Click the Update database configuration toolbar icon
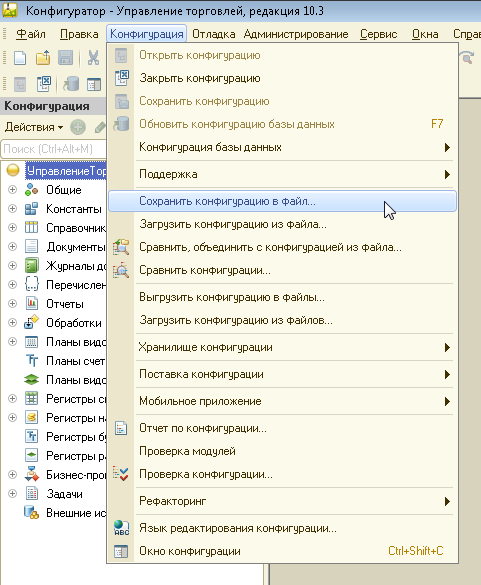This screenshot has width=481, height=585. 71,84
